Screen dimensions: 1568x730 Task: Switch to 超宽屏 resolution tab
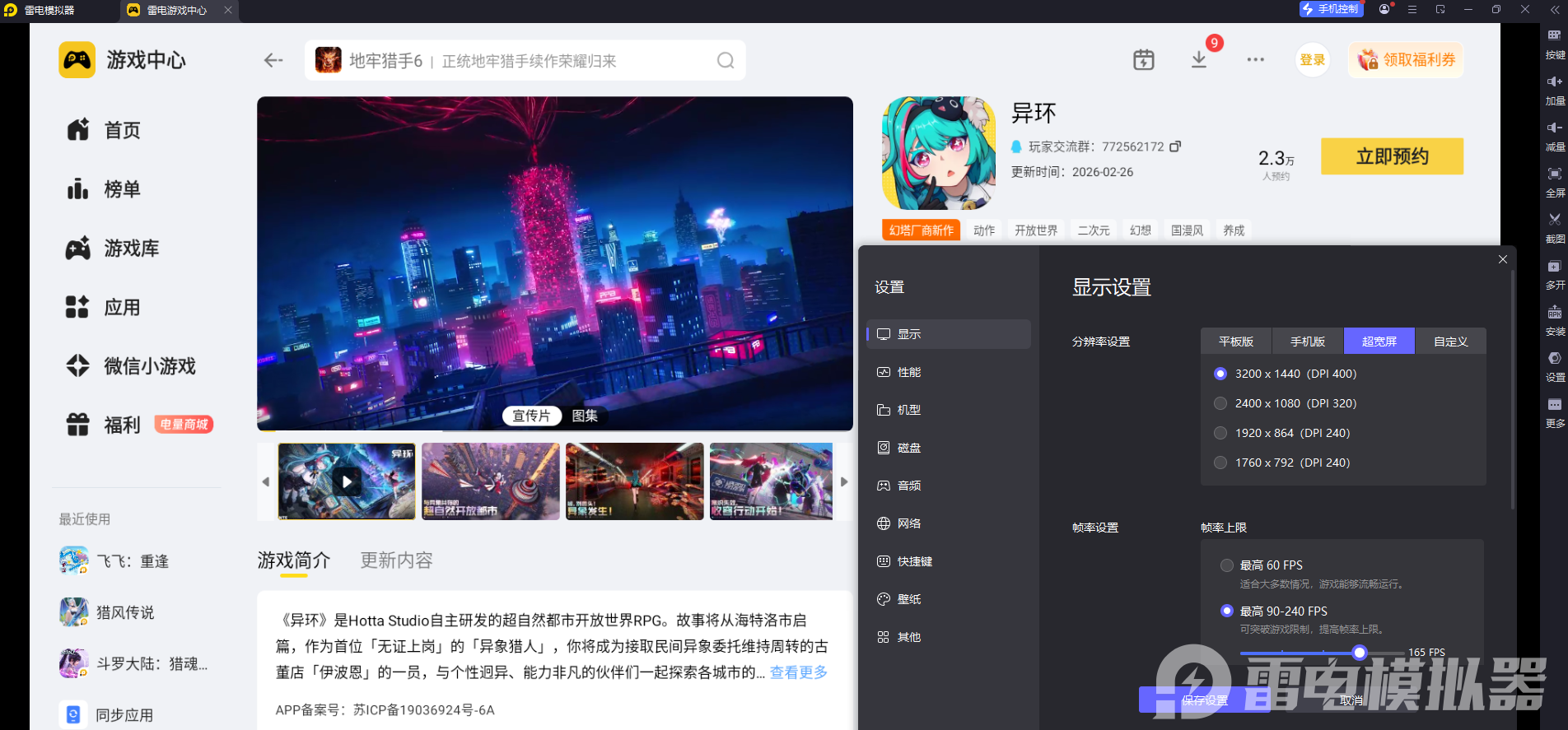click(1379, 342)
